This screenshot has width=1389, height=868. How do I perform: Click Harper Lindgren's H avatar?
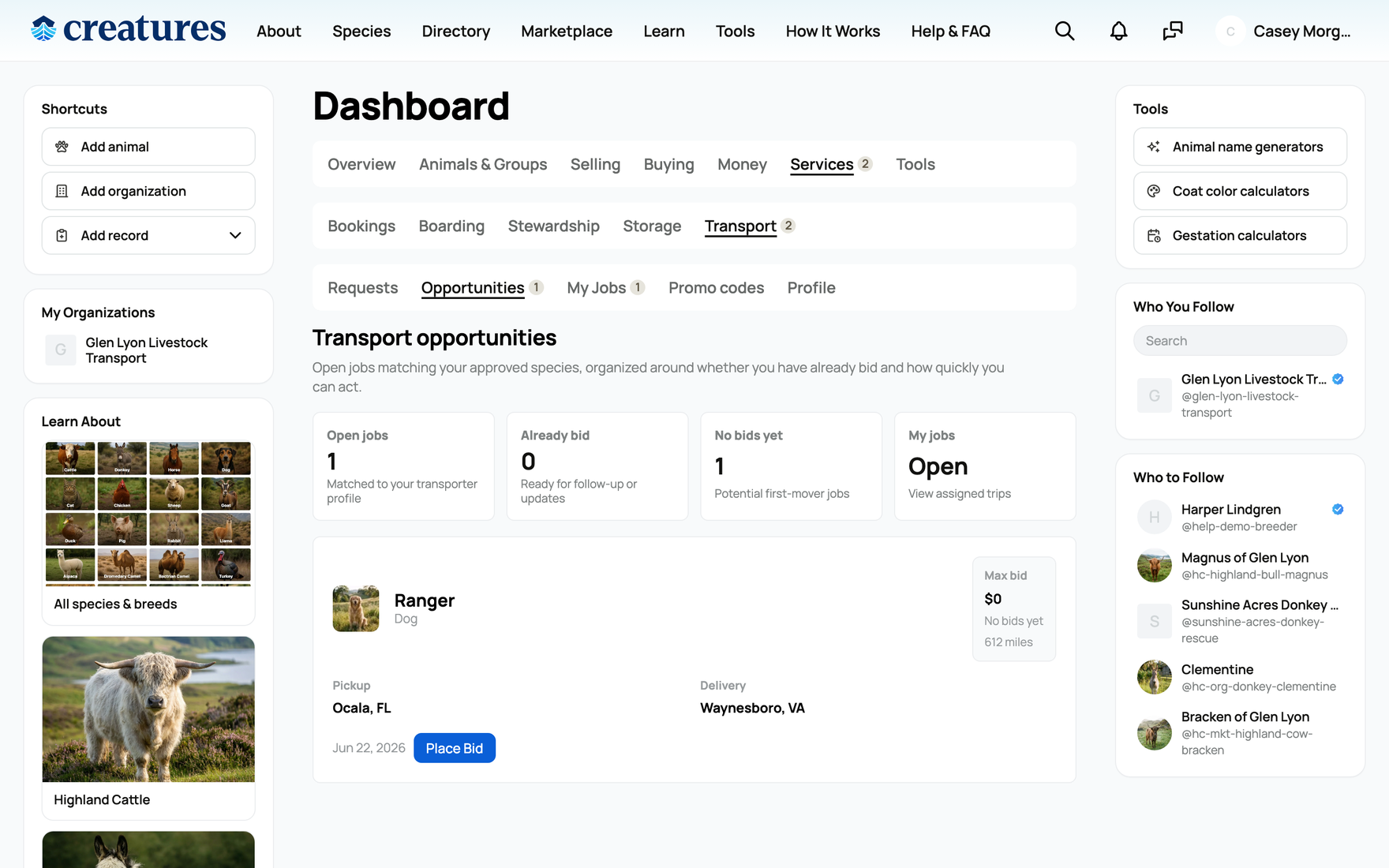[x=1155, y=518]
